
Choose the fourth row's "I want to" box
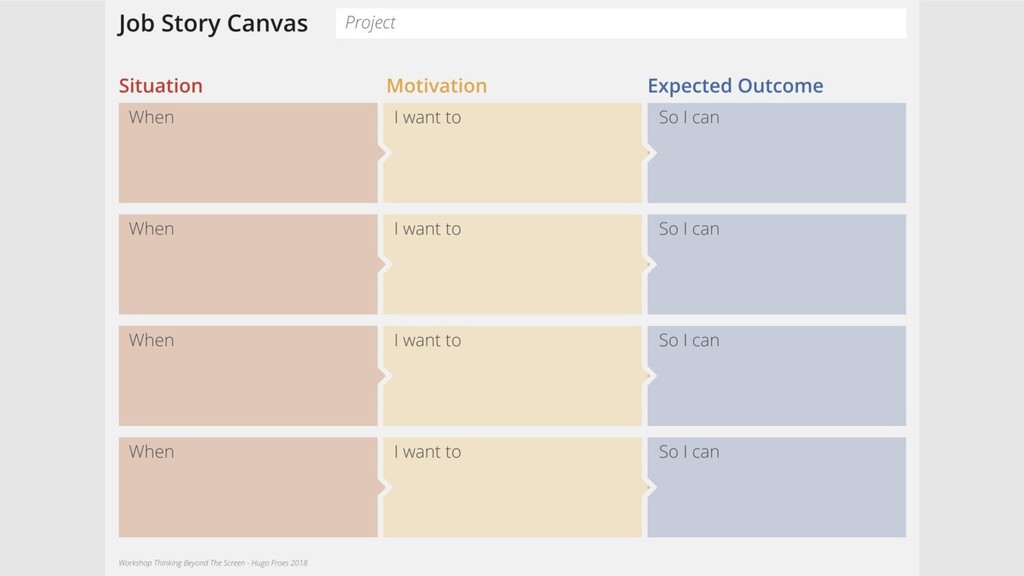(512, 487)
